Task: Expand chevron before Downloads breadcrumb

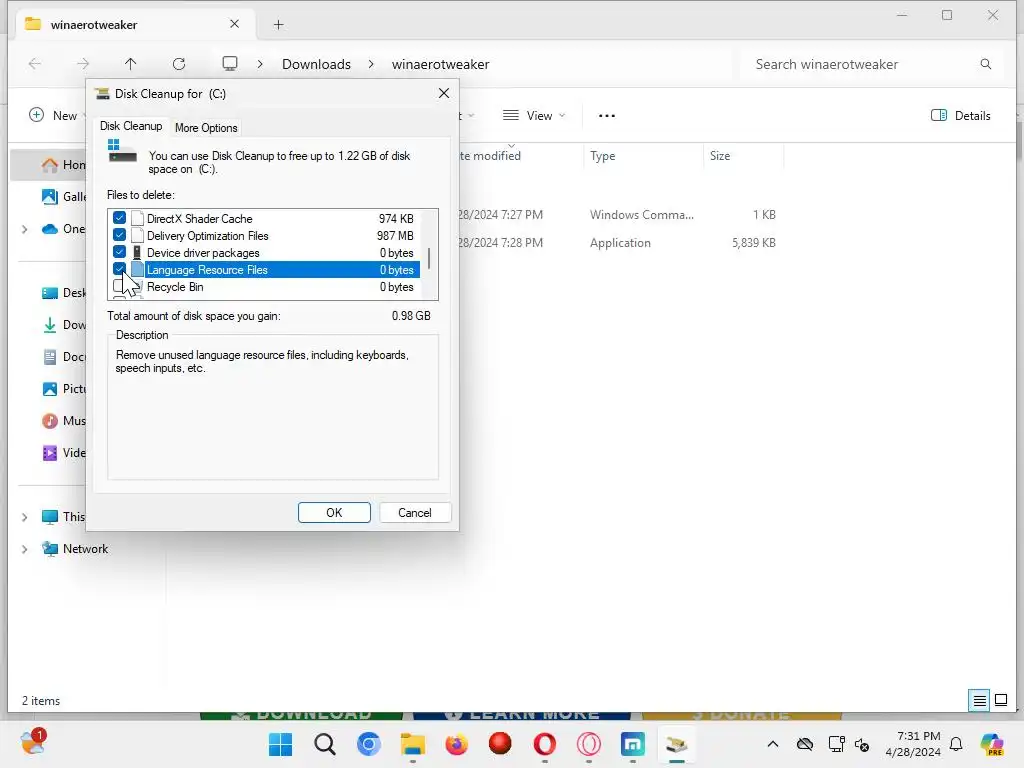Action: pyautogui.click(x=260, y=64)
